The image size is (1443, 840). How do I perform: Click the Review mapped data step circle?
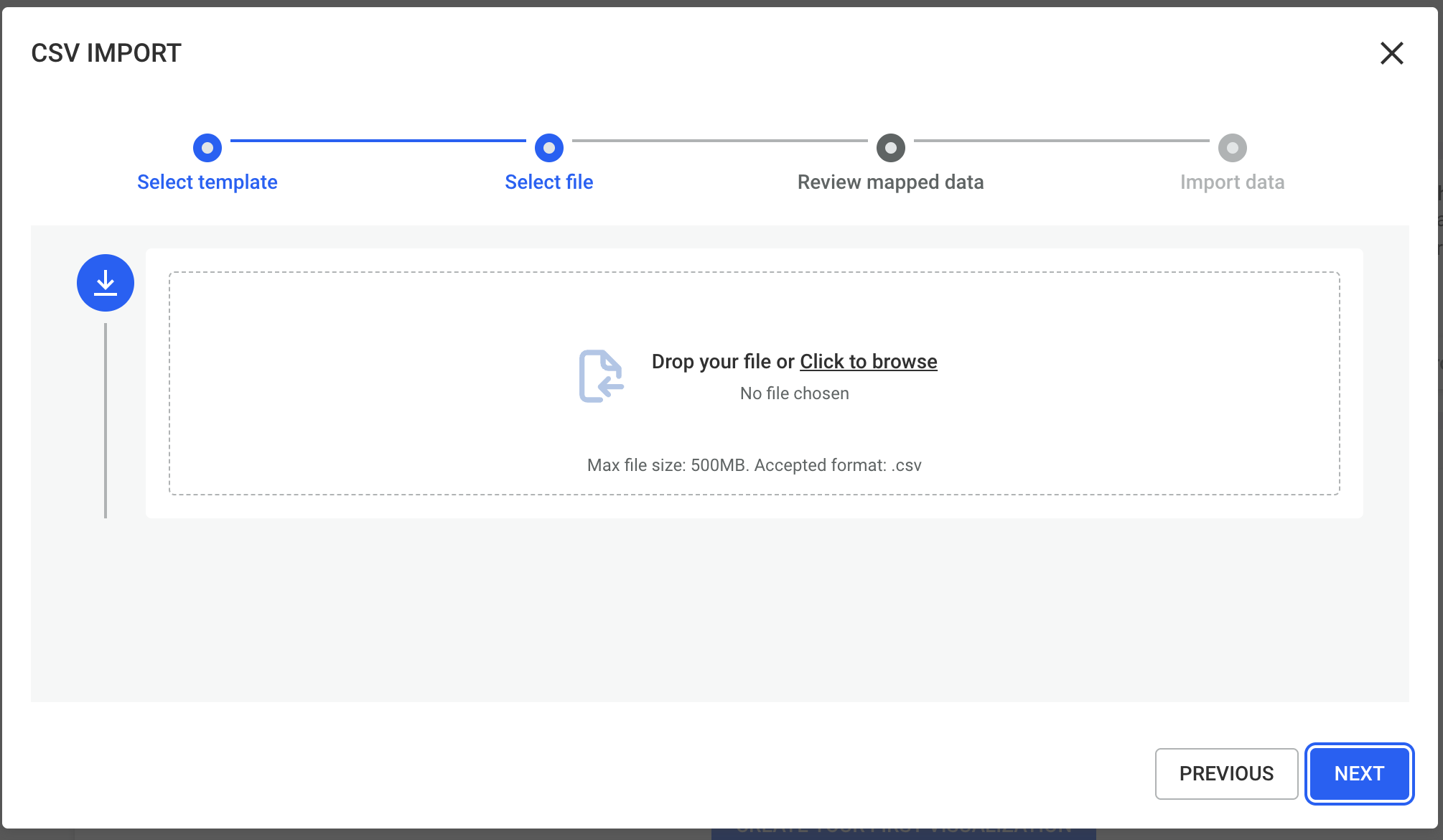pos(890,148)
